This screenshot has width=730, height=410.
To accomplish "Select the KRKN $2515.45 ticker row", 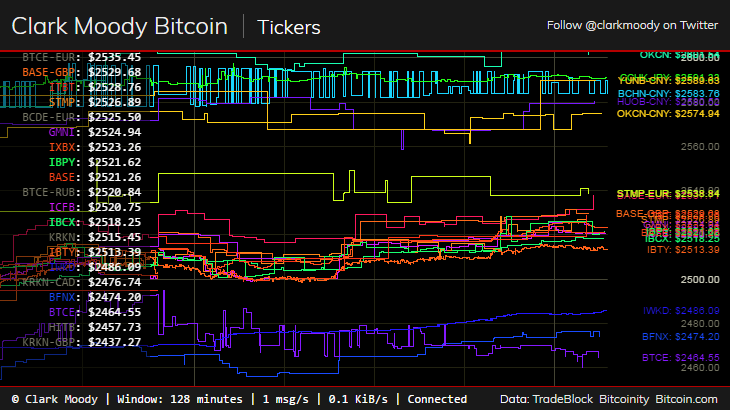I will (x=95, y=237).
